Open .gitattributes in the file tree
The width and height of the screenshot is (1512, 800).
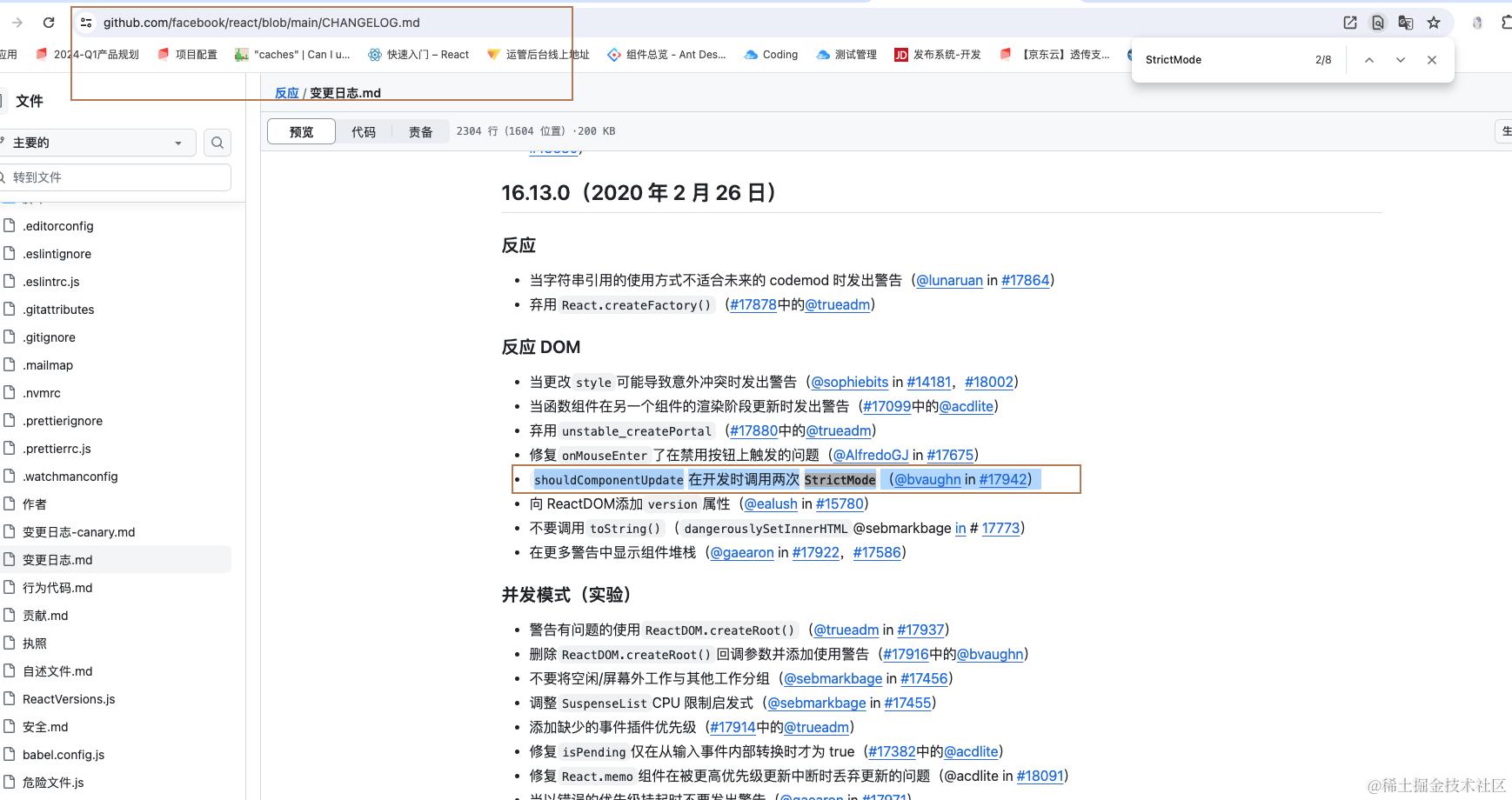point(58,310)
